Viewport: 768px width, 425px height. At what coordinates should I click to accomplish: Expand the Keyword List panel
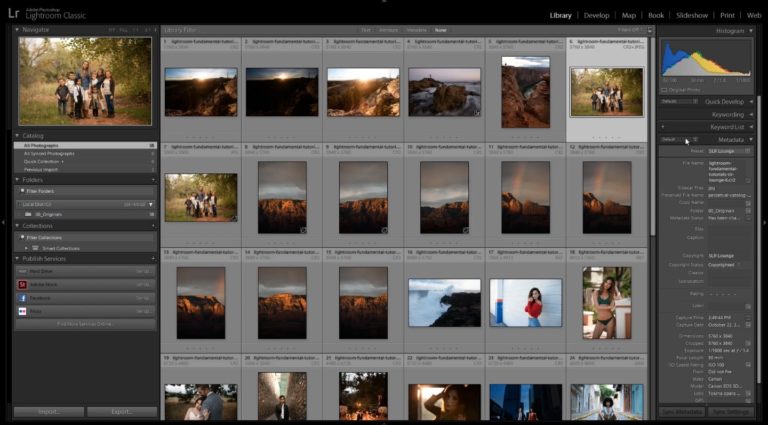pos(751,127)
